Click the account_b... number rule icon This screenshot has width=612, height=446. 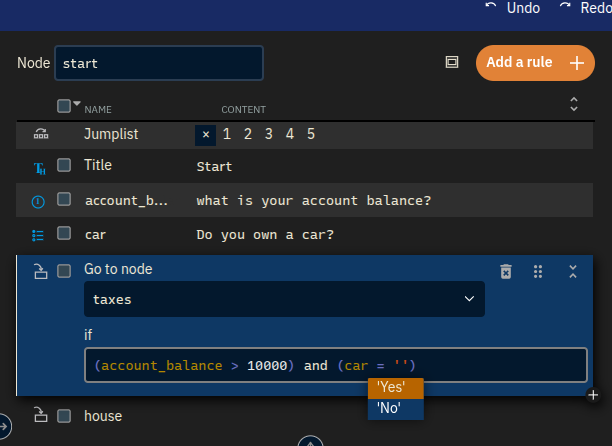(x=38, y=202)
